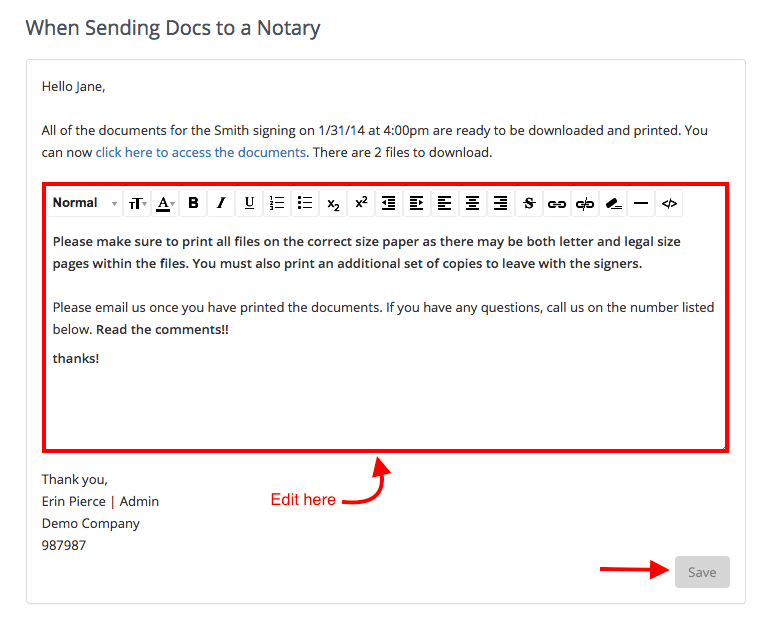
Task: Toggle underline formatting
Action: (249, 203)
